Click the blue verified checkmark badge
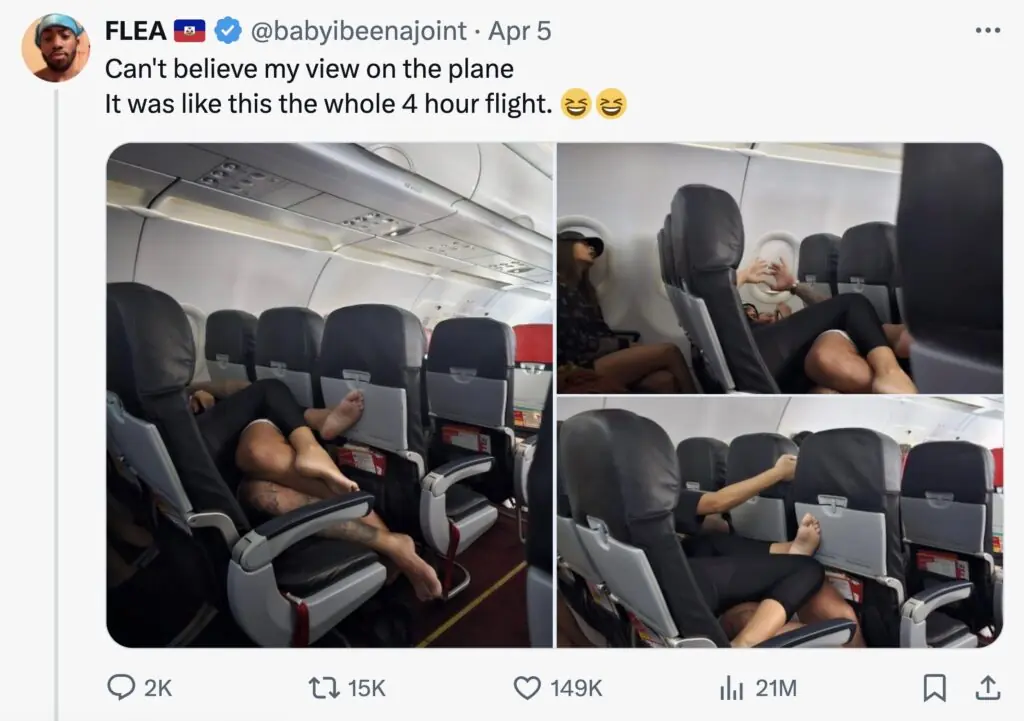 point(228,31)
